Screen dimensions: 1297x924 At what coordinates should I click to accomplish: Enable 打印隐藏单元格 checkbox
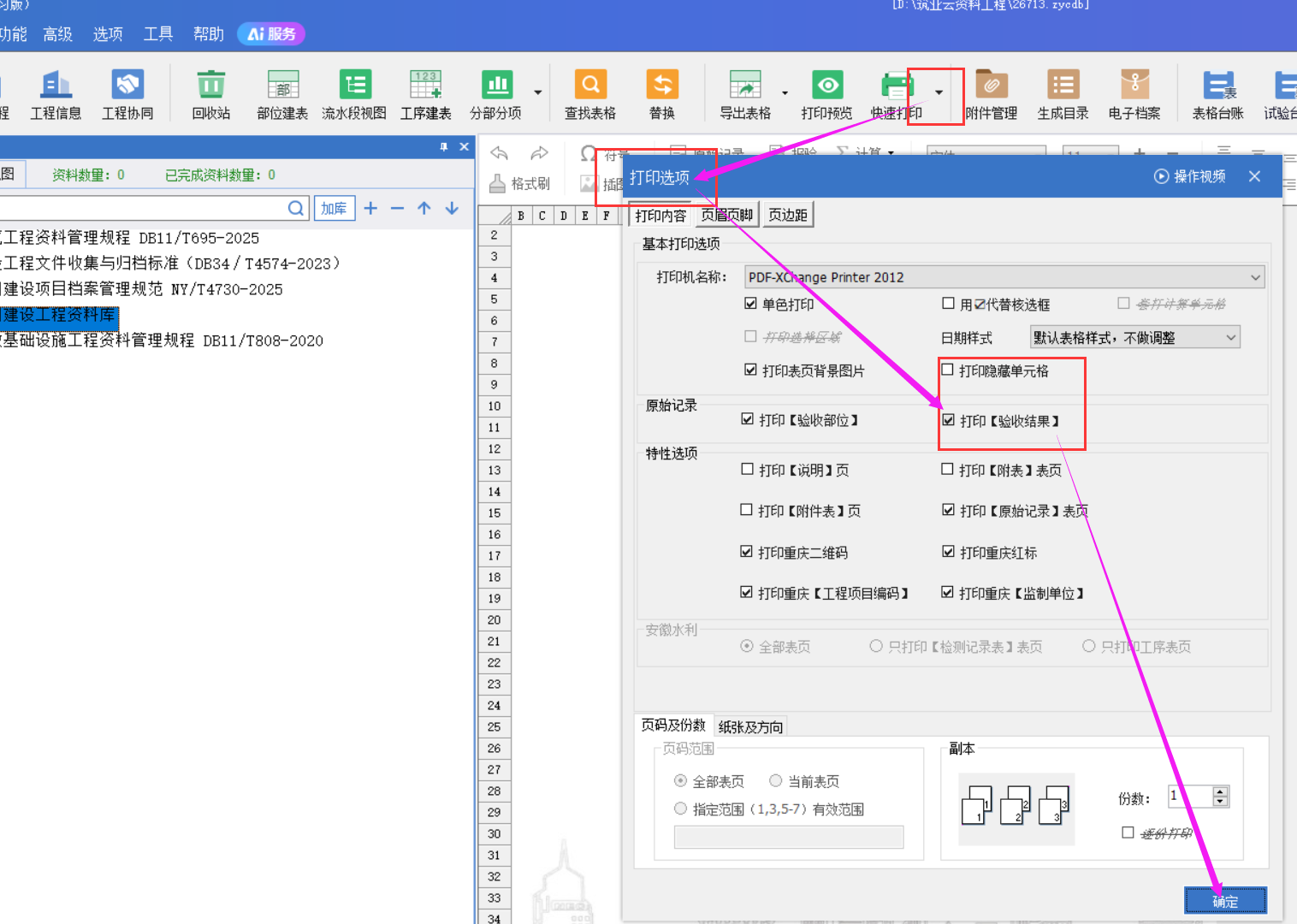(x=947, y=370)
